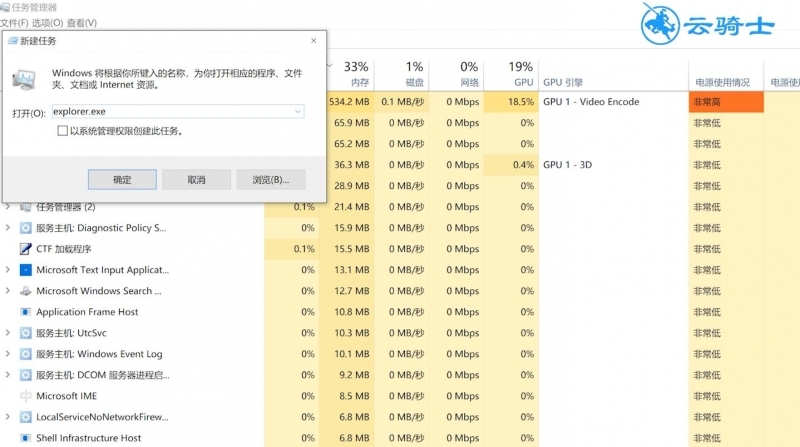Click the 0.1 MB/秒 disk cell
800x447 pixels.
(402, 102)
